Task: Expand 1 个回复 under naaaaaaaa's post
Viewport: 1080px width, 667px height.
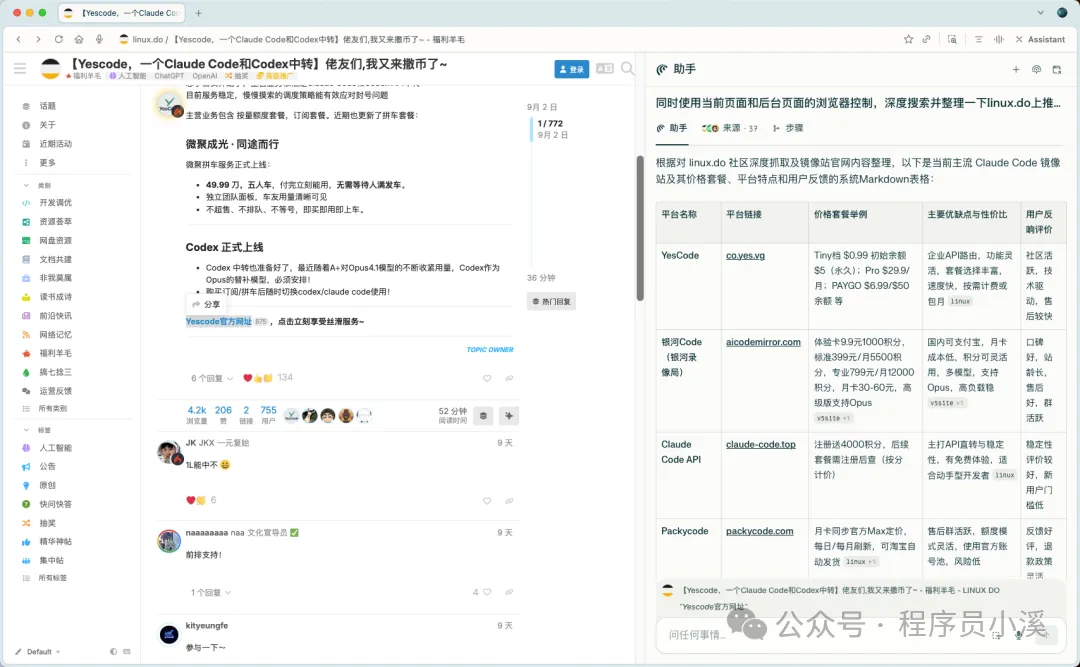Action: (x=211, y=593)
